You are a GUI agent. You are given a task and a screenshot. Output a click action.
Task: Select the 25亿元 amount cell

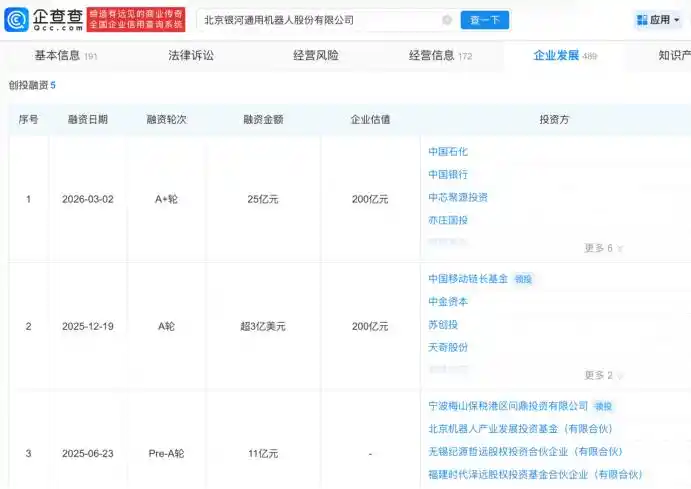263,199
